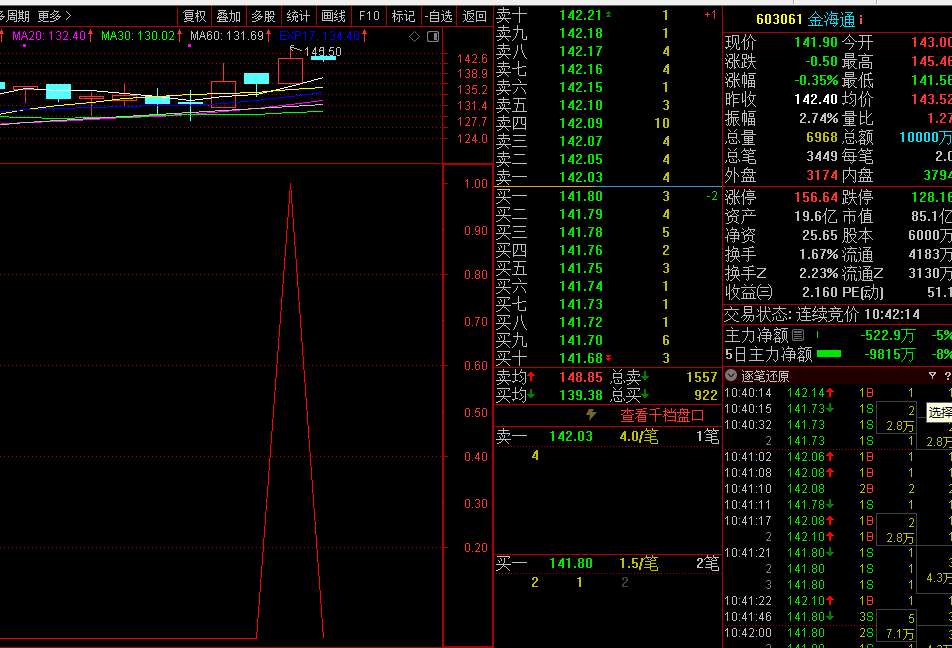Click the diamond icon in chart header
Image resolution: width=952 pixels, height=648 pixels.
coord(415,36)
